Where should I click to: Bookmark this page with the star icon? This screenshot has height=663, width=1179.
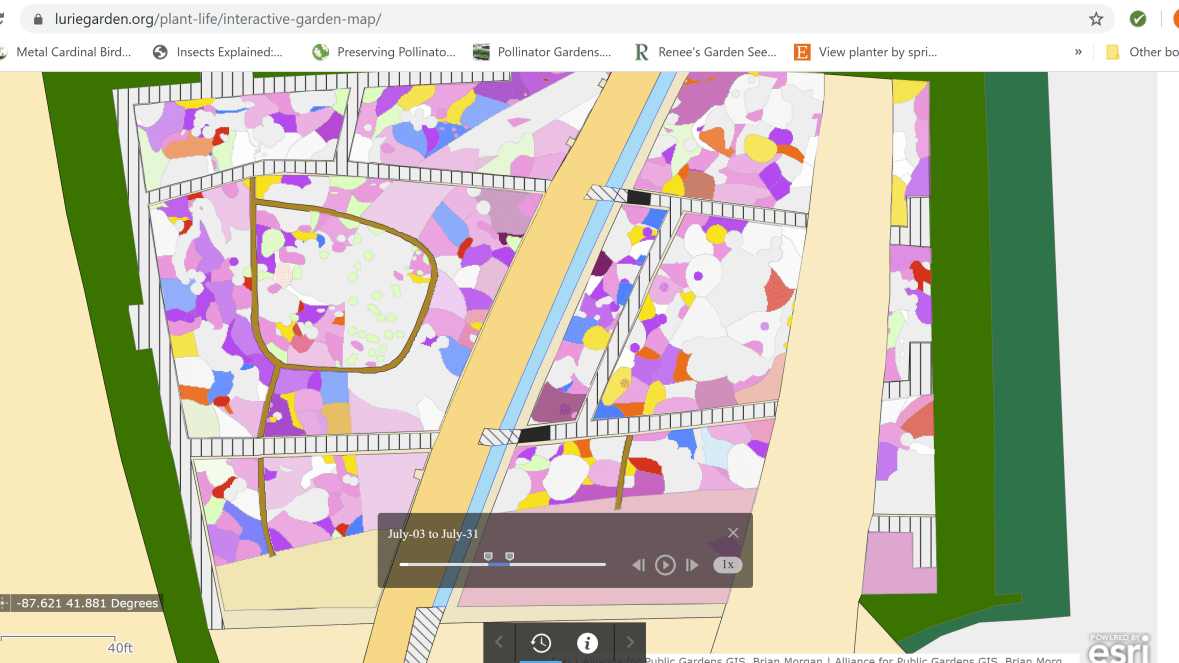1096,19
